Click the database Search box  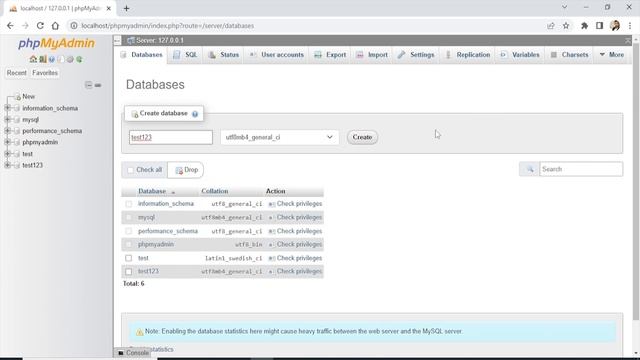coord(581,169)
